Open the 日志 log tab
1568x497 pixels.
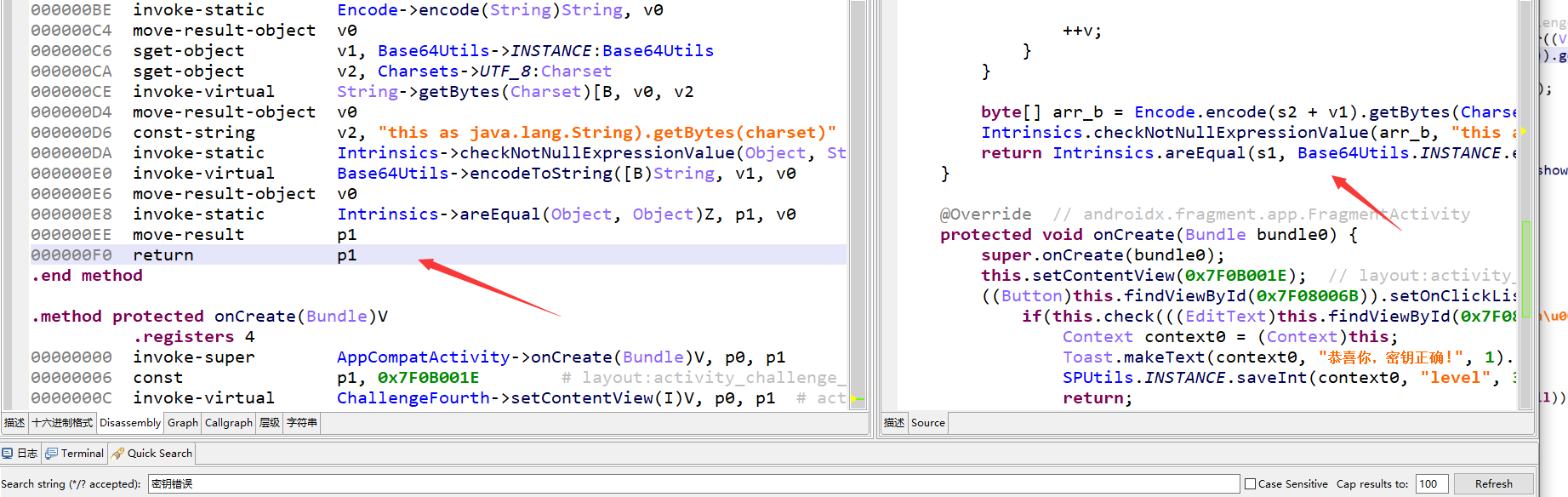coord(27,454)
